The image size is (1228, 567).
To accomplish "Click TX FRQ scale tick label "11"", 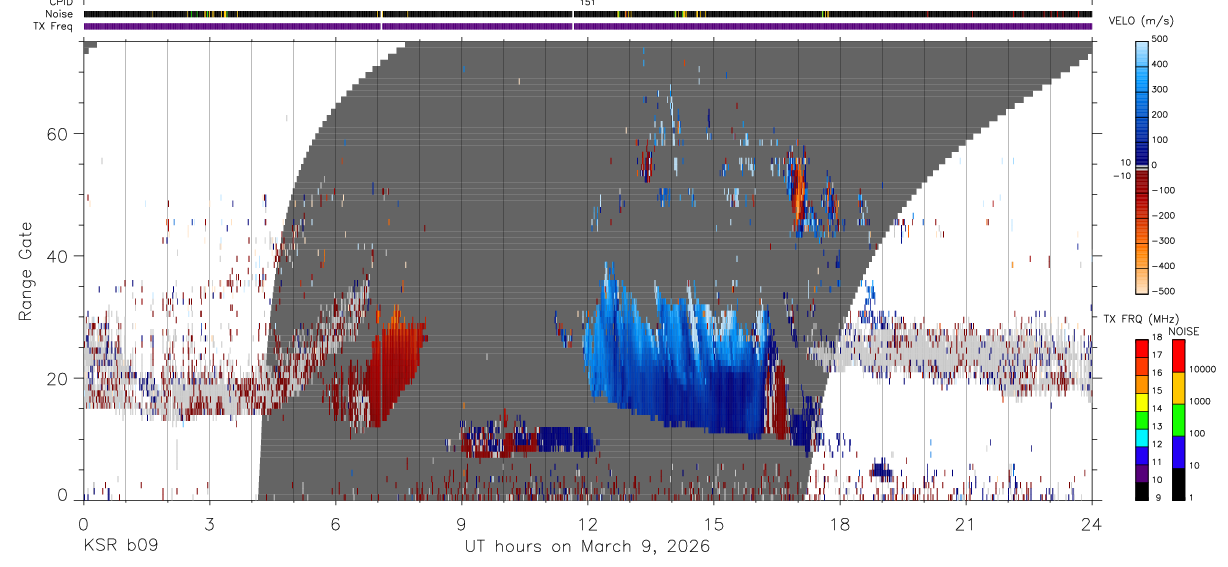I will pyautogui.click(x=1157, y=463).
